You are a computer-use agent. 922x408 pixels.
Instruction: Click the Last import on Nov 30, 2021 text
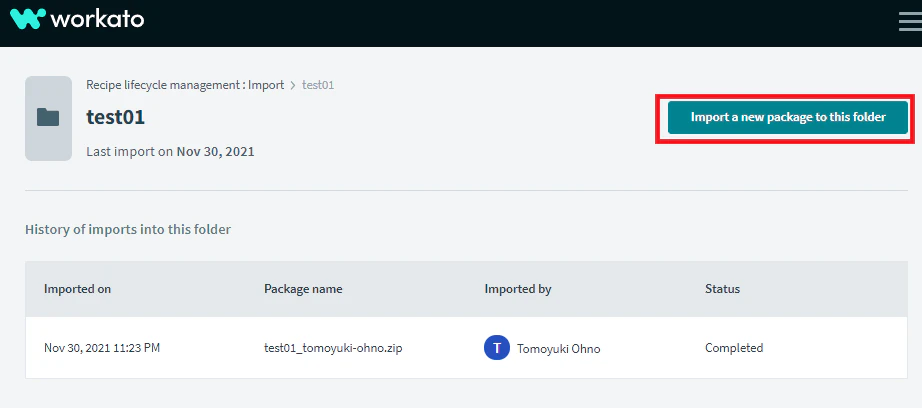click(171, 152)
